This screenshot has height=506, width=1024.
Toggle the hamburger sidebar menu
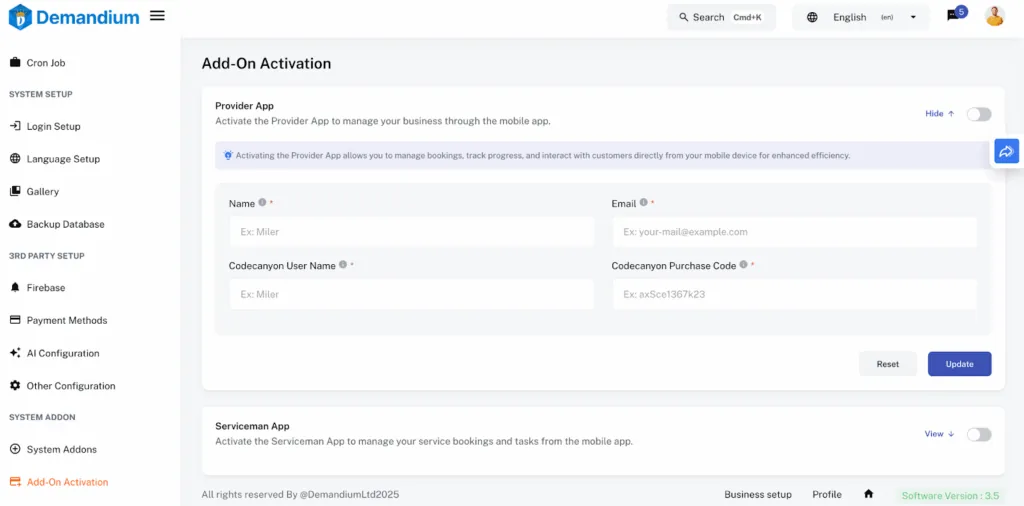point(157,16)
